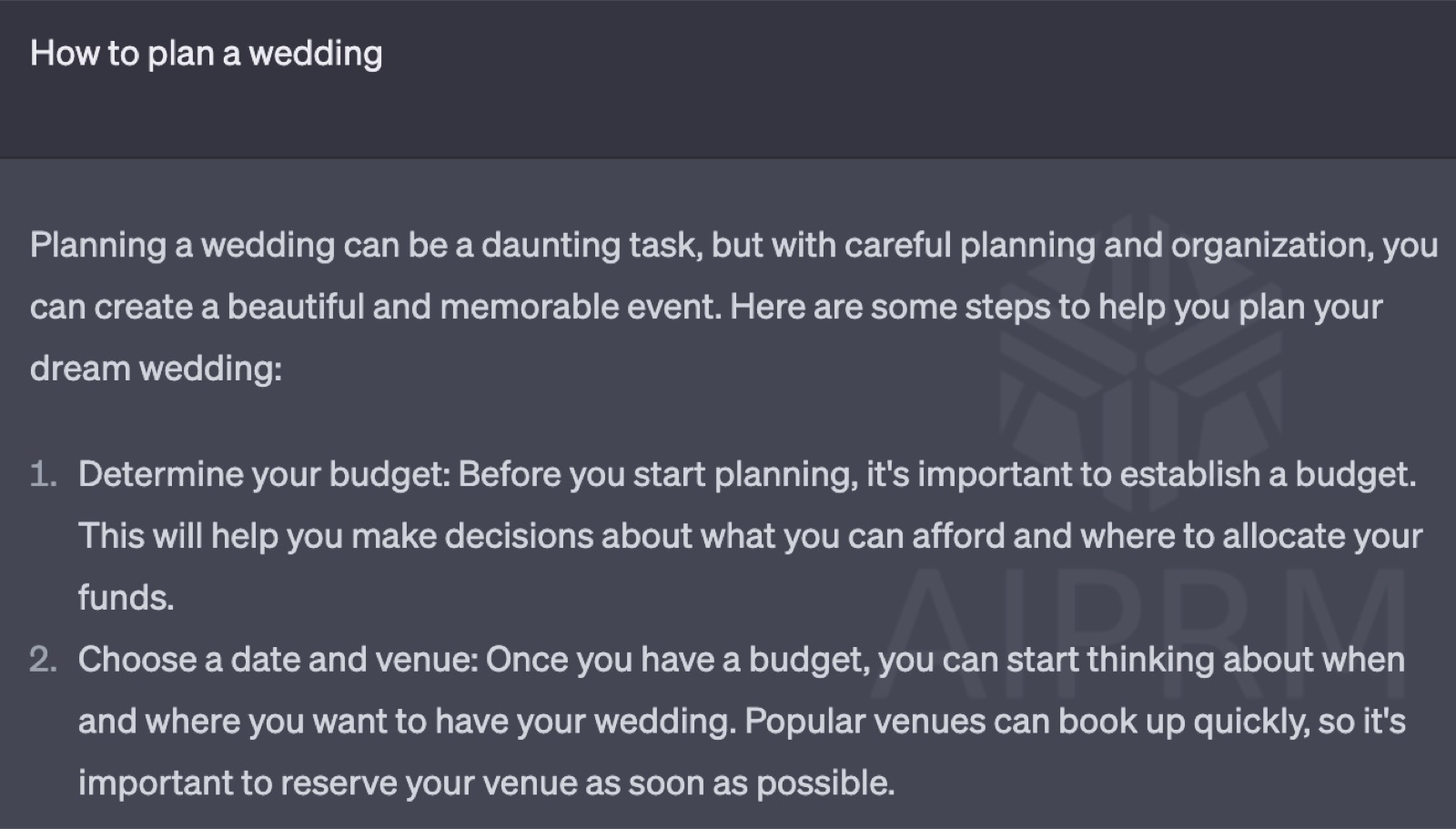The image size is (1456, 829).
Task: Click the dark prompt header bar
Action: pos(728,79)
